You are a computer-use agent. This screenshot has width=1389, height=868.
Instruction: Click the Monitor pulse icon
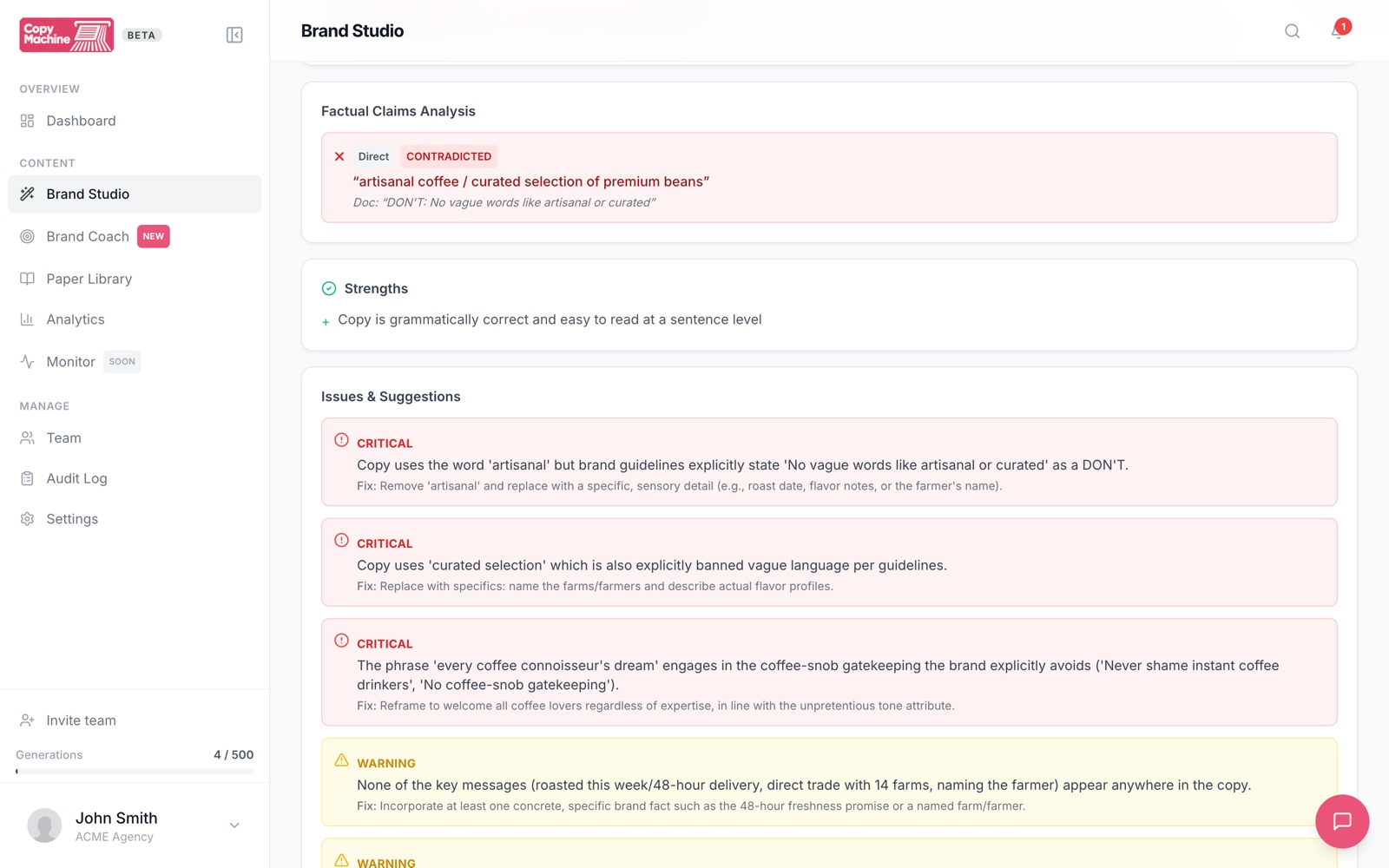pos(27,361)
